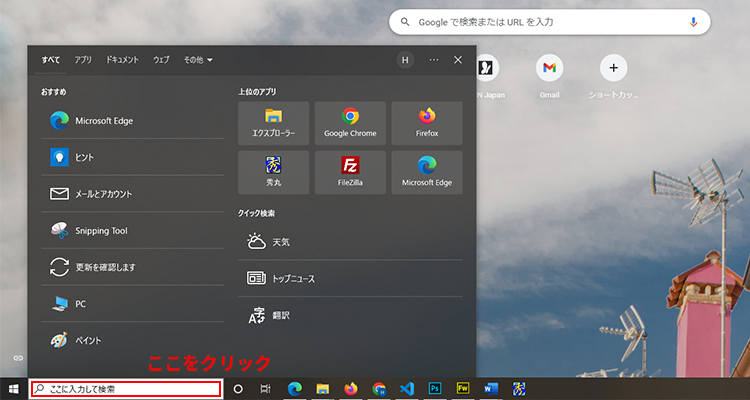Click the ここに入力して検索 taskbar search box

(x=125, y=388)
